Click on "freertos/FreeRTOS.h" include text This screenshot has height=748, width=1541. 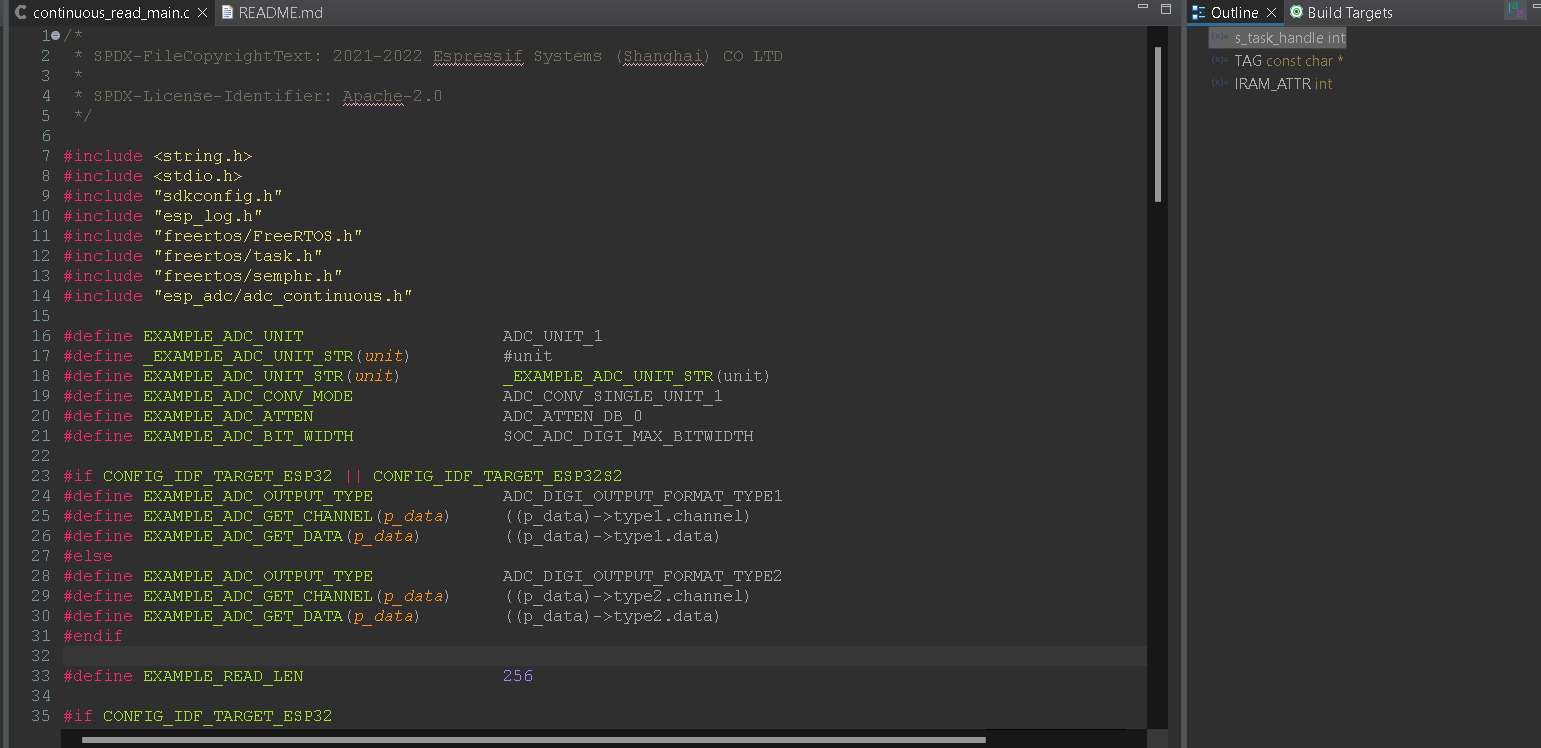pos(257,236)
